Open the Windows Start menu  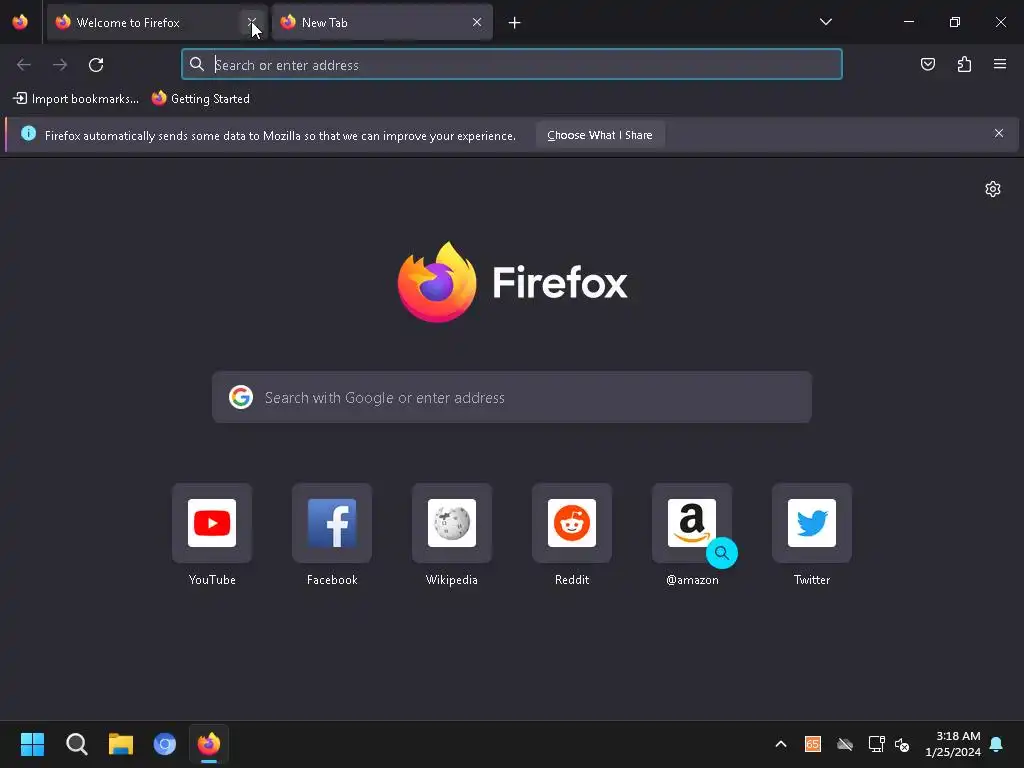pos(32,744)
